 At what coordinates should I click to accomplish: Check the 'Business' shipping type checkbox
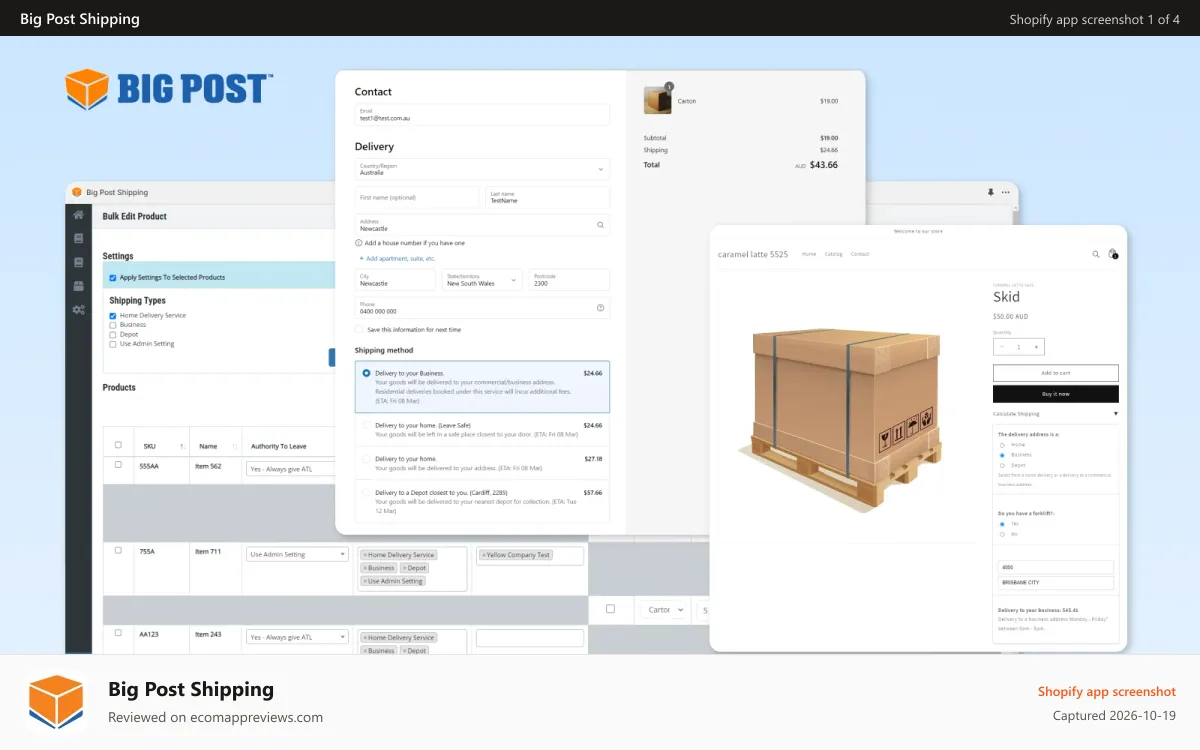click(x=113, y=325)
